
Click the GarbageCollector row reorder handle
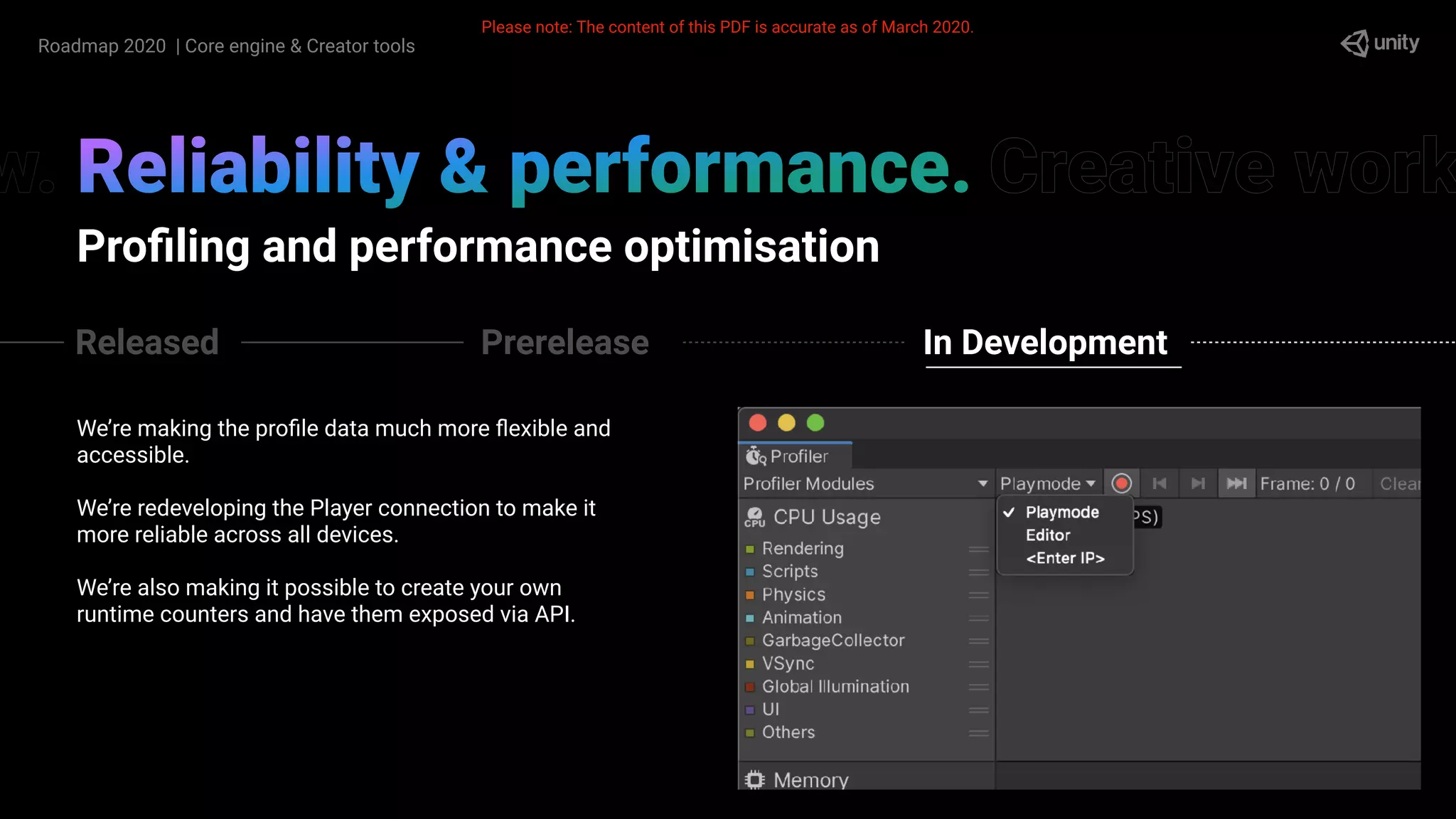(x=979, y=641)
